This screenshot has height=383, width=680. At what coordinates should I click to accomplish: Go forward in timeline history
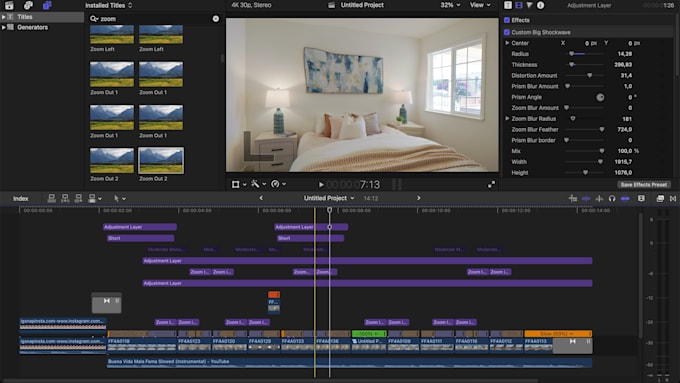pyautogui.click(x=418, y=198)
